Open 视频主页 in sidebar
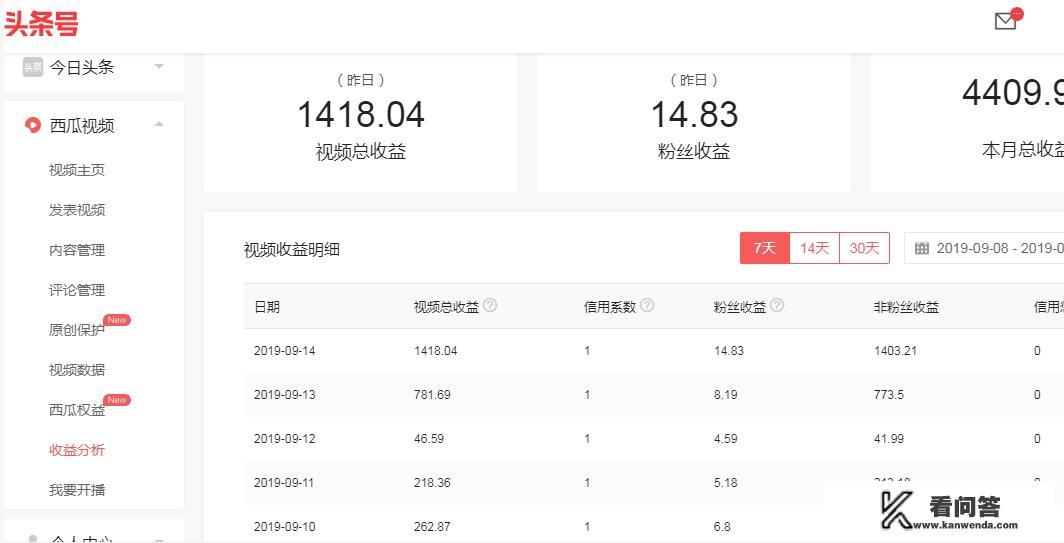The height and width of the screenshot is (543, 1064). [77, 170]
